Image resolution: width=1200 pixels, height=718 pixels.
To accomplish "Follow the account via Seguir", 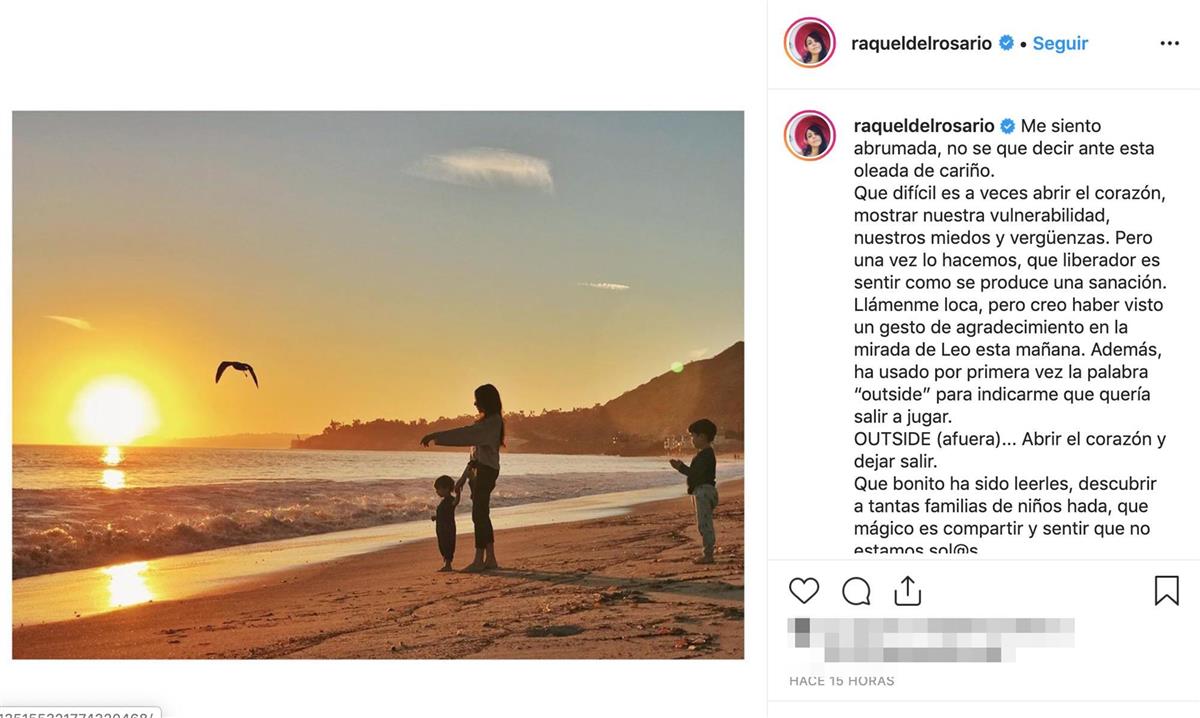I will point(1059,43).
